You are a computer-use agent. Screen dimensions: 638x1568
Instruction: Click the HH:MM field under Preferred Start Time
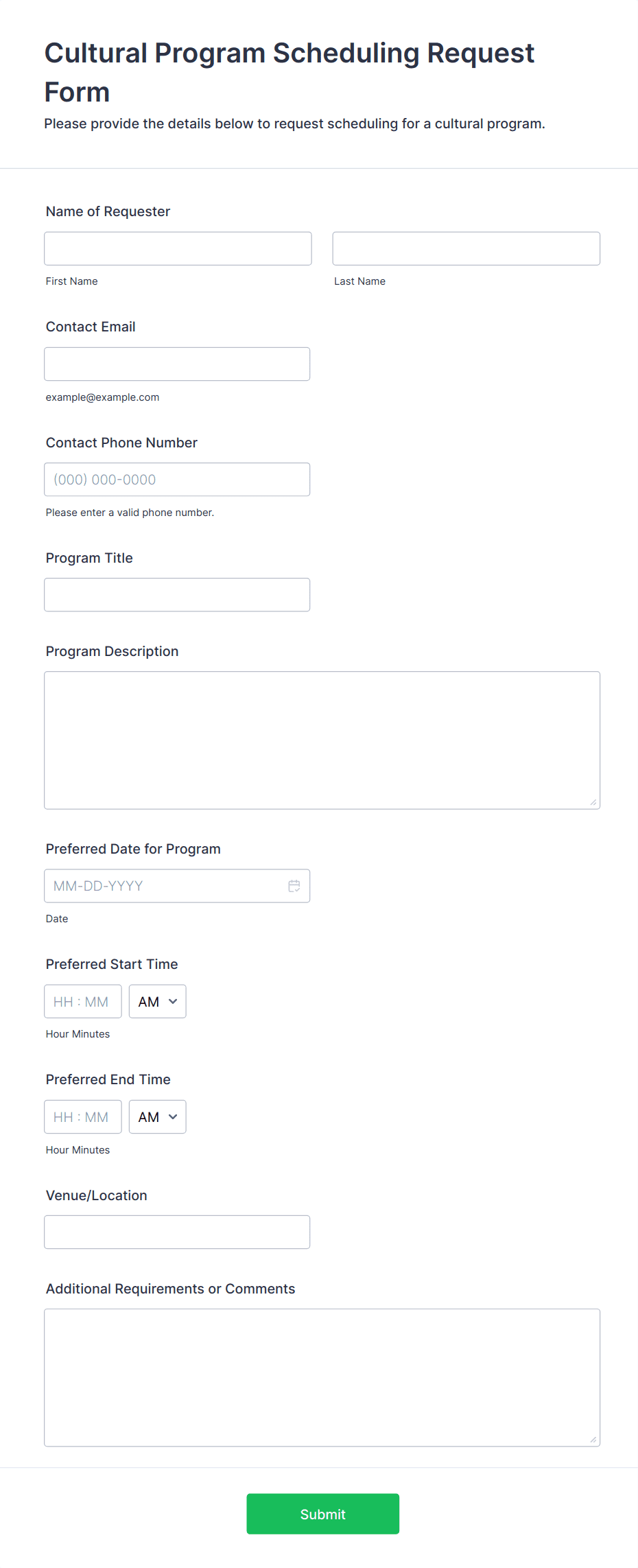pos(82,1001)
